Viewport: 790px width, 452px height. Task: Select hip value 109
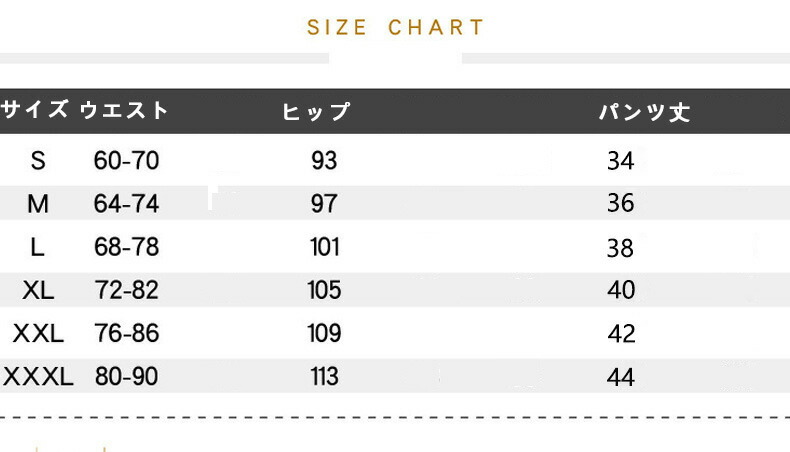(x=324, y=333)
